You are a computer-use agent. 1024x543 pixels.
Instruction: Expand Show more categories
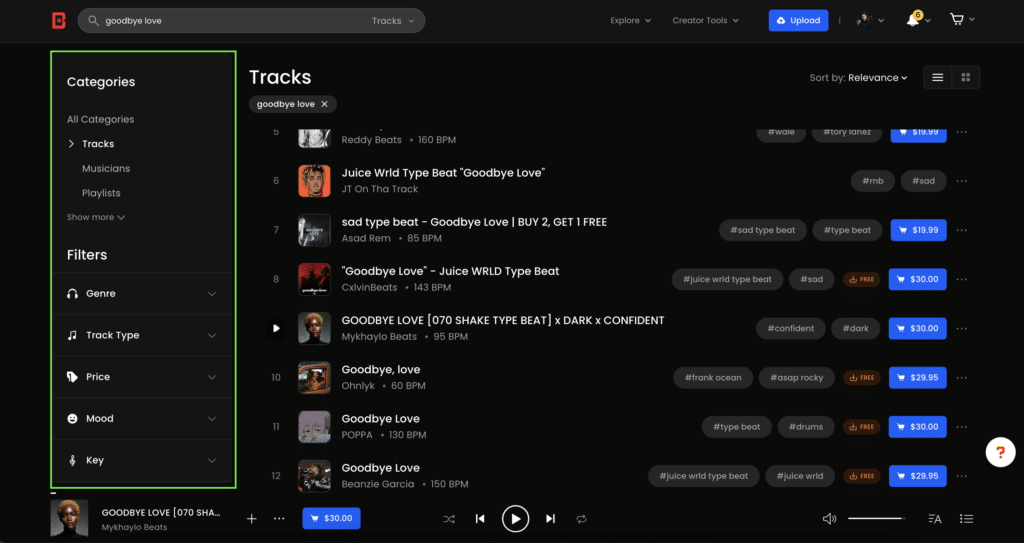pyautogui.click(x=96, y=217)
